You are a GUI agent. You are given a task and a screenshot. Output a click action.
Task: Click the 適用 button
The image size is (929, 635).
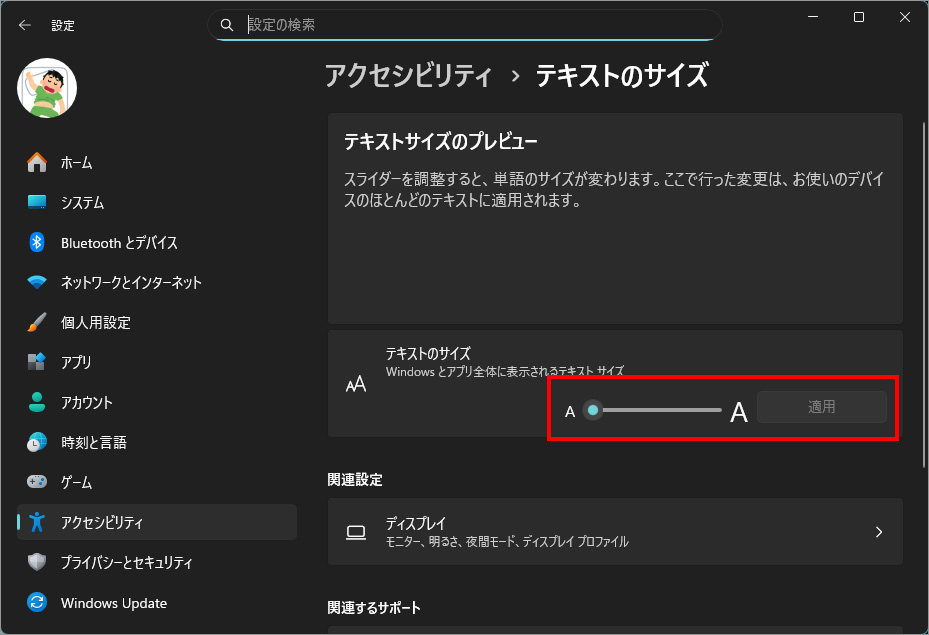tap(821, 407)
